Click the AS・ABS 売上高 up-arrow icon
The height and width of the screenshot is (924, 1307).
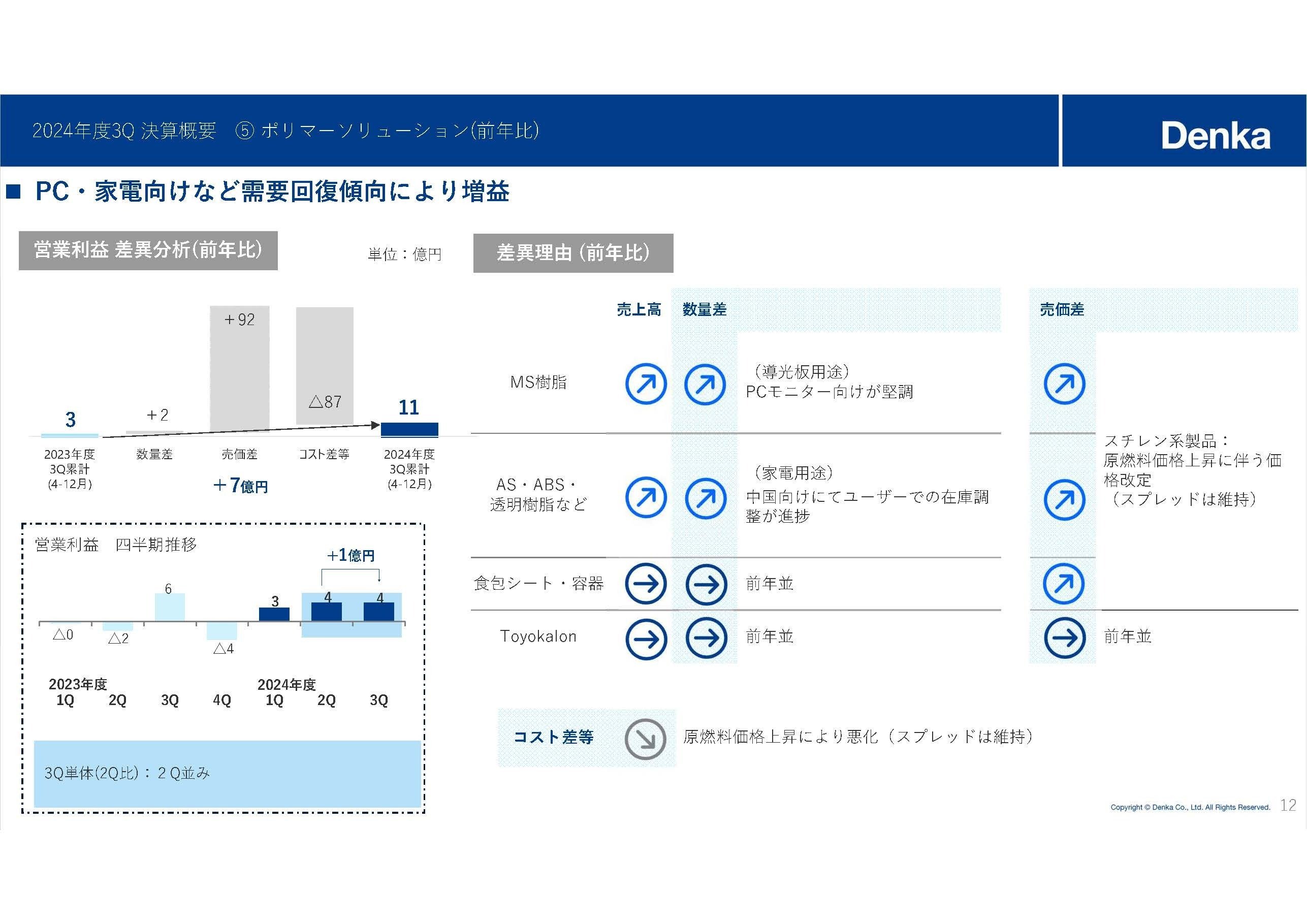click(646, 498)
